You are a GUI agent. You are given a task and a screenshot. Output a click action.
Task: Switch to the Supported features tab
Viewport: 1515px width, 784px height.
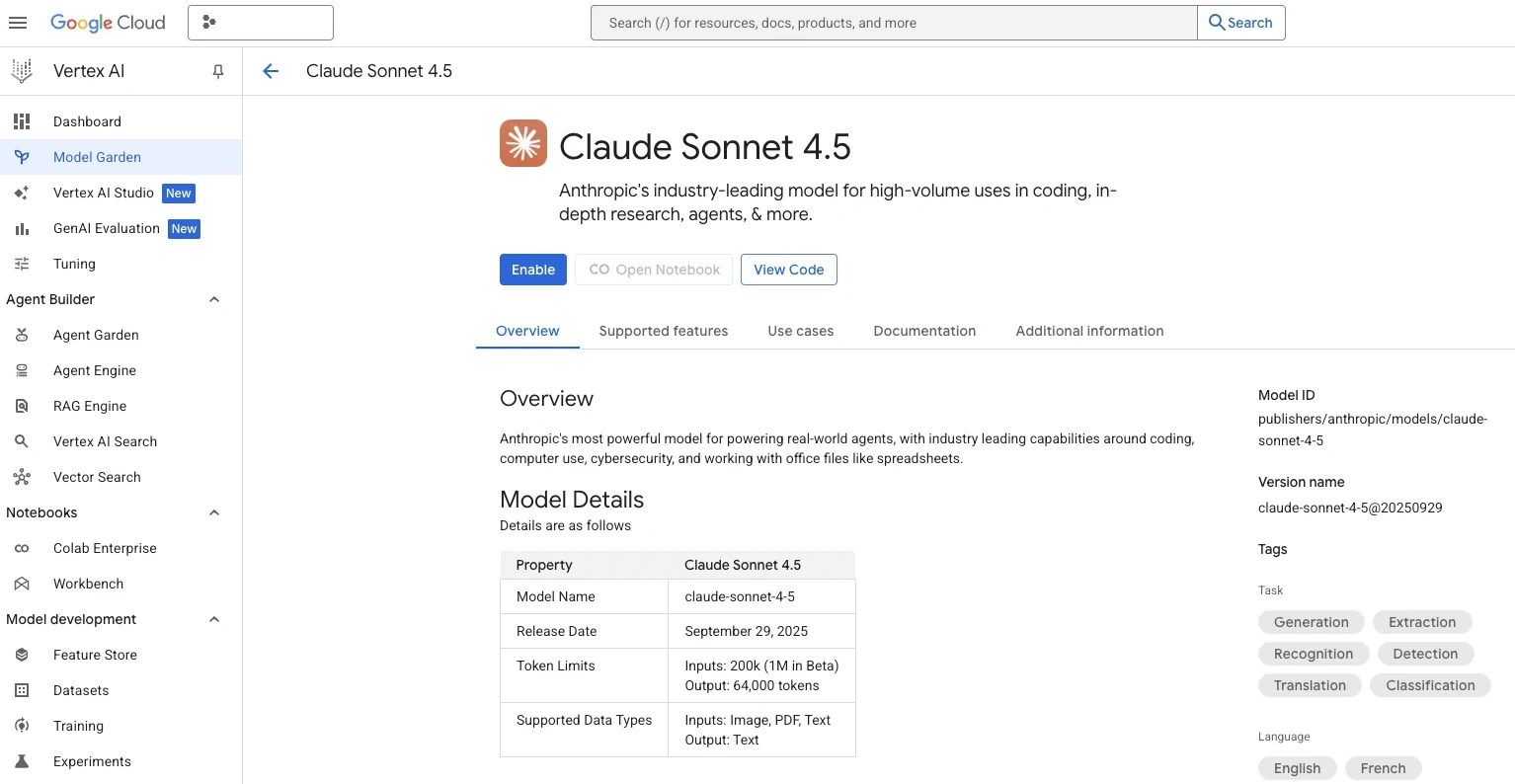click(663, 331)
